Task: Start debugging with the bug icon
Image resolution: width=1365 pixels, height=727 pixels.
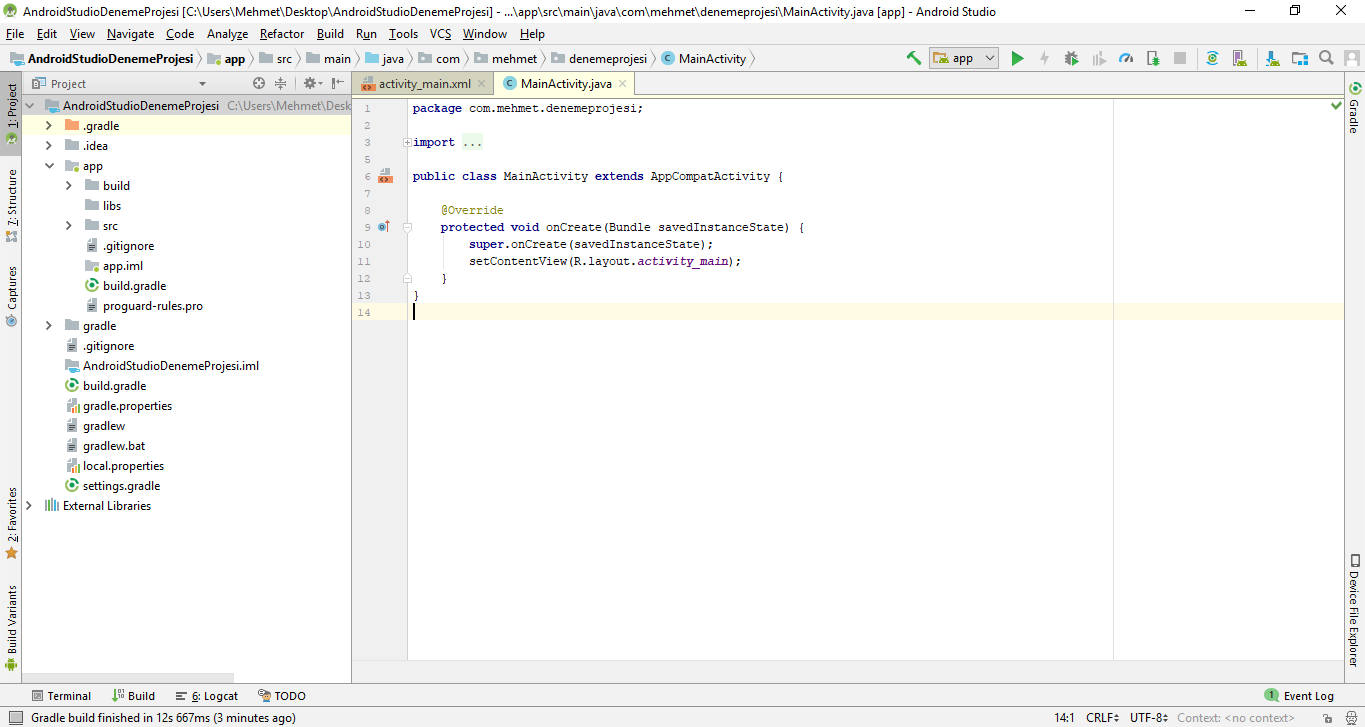Action: (x=1071, y=59)
